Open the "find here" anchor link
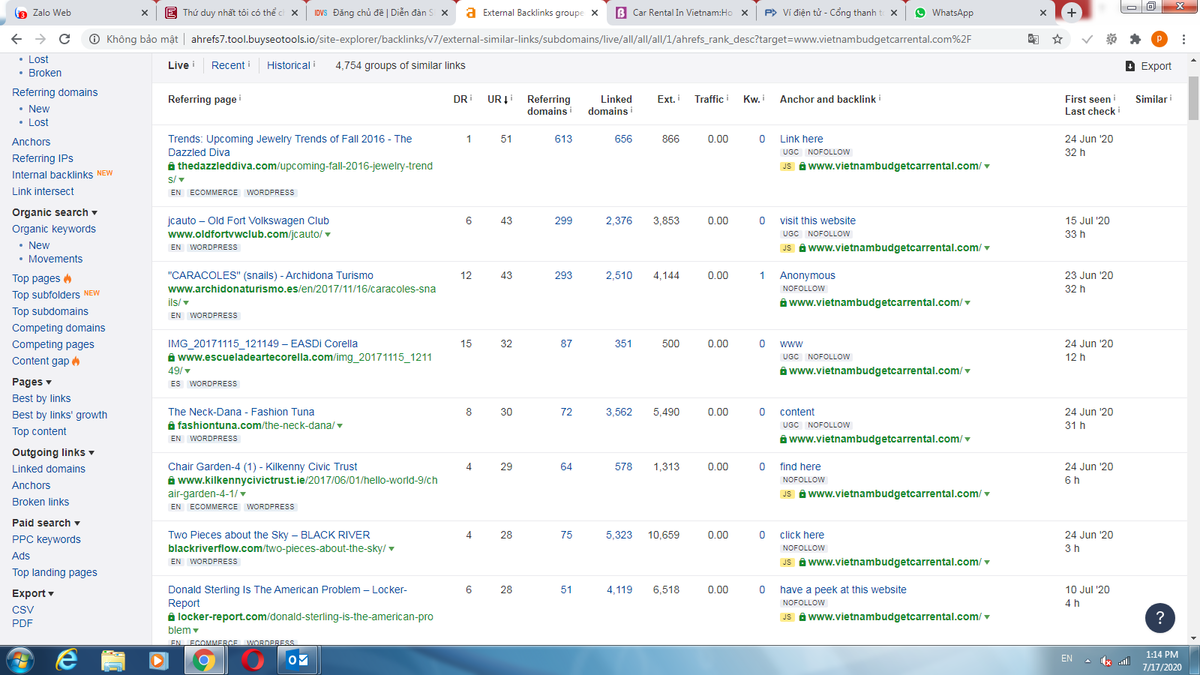Viewport: 1200px width, 675px height. [x=800, y=467]
